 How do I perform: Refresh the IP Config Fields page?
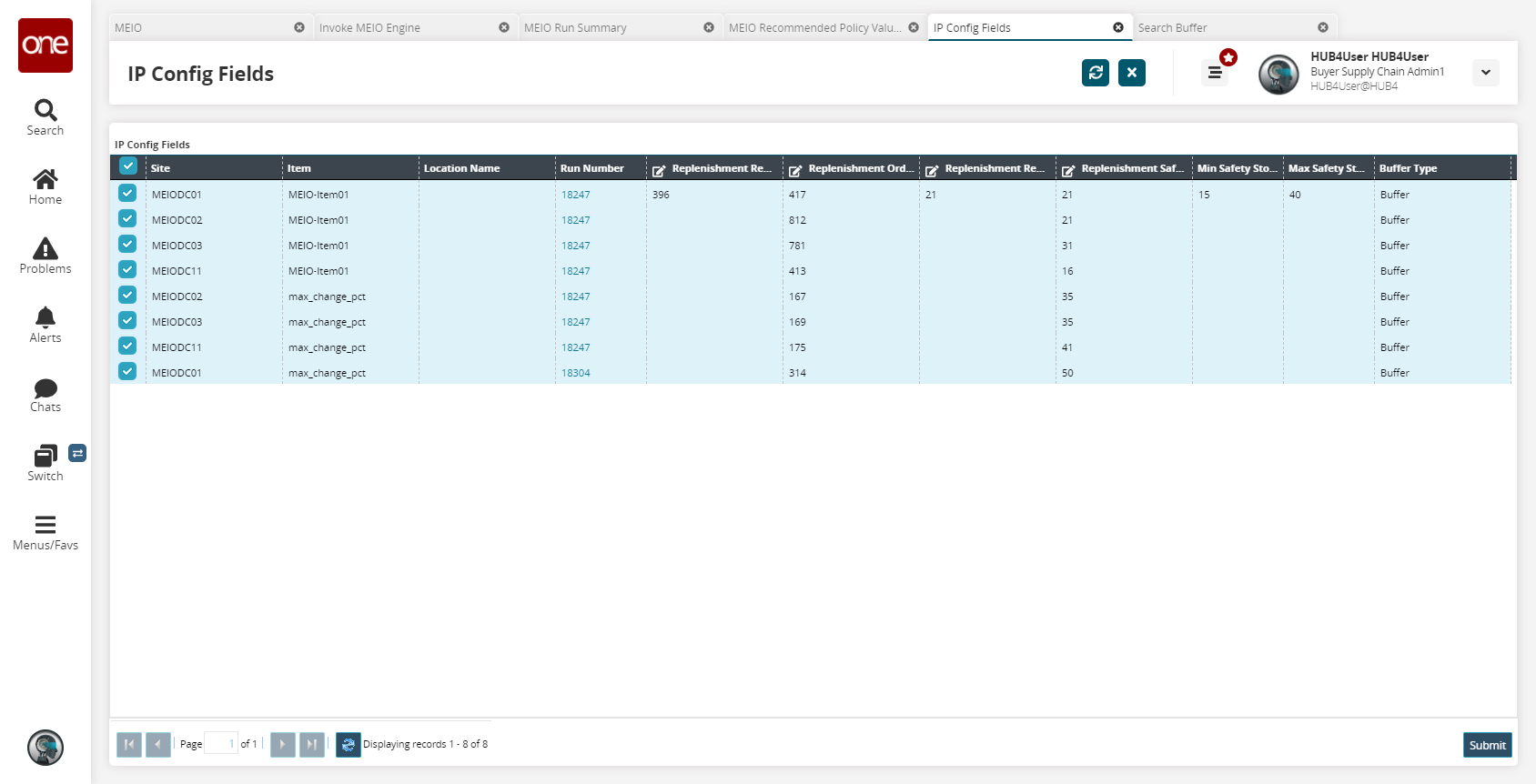pos(1096,73)
